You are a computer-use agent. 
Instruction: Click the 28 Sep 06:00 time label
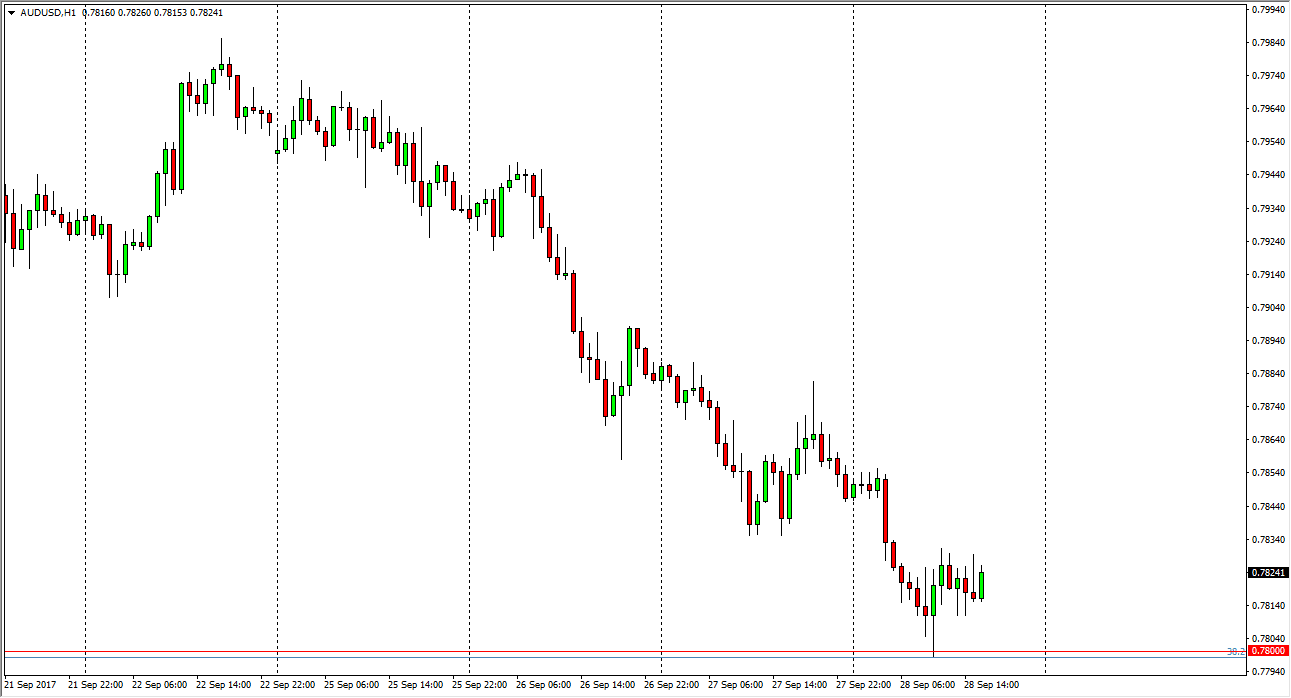pyautogui.click(x=927, y=686)
